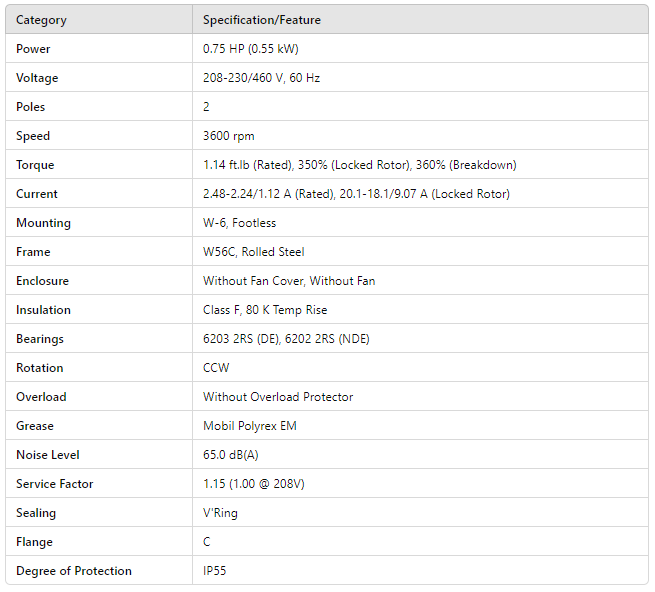Select the Service Factor row label
Viewport: 655px width, 592px height.
(55, 484)
